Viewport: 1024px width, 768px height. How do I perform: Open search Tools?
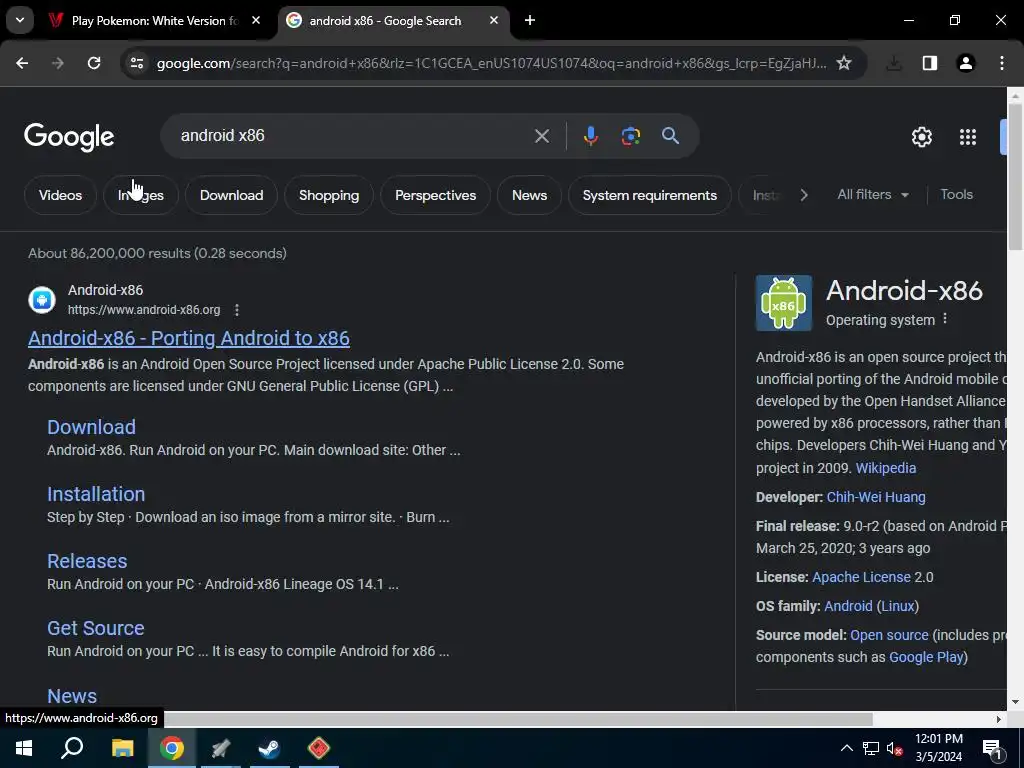(x=957, y=195)
